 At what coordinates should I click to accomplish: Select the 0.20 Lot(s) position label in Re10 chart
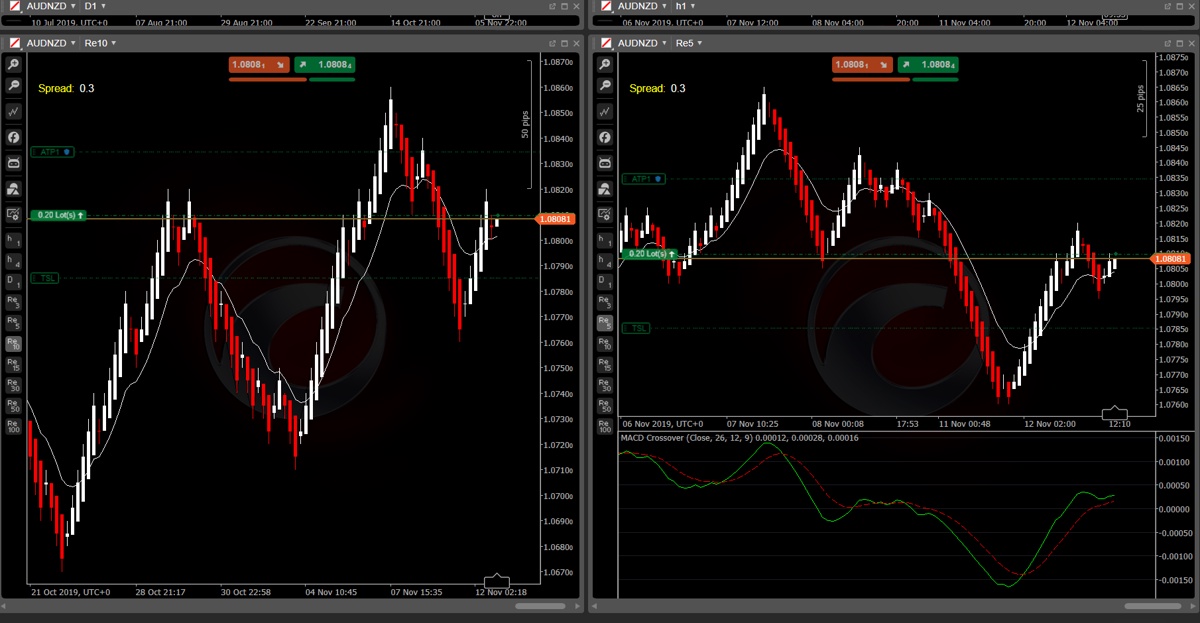pos(58,215)
